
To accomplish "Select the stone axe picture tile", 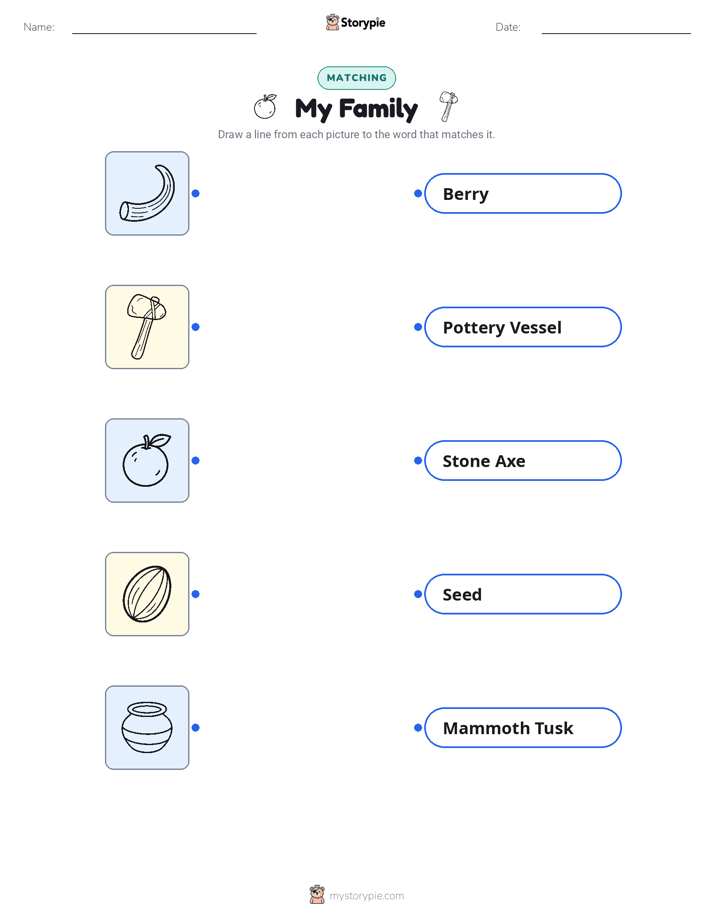I will [x=147, y=327].
